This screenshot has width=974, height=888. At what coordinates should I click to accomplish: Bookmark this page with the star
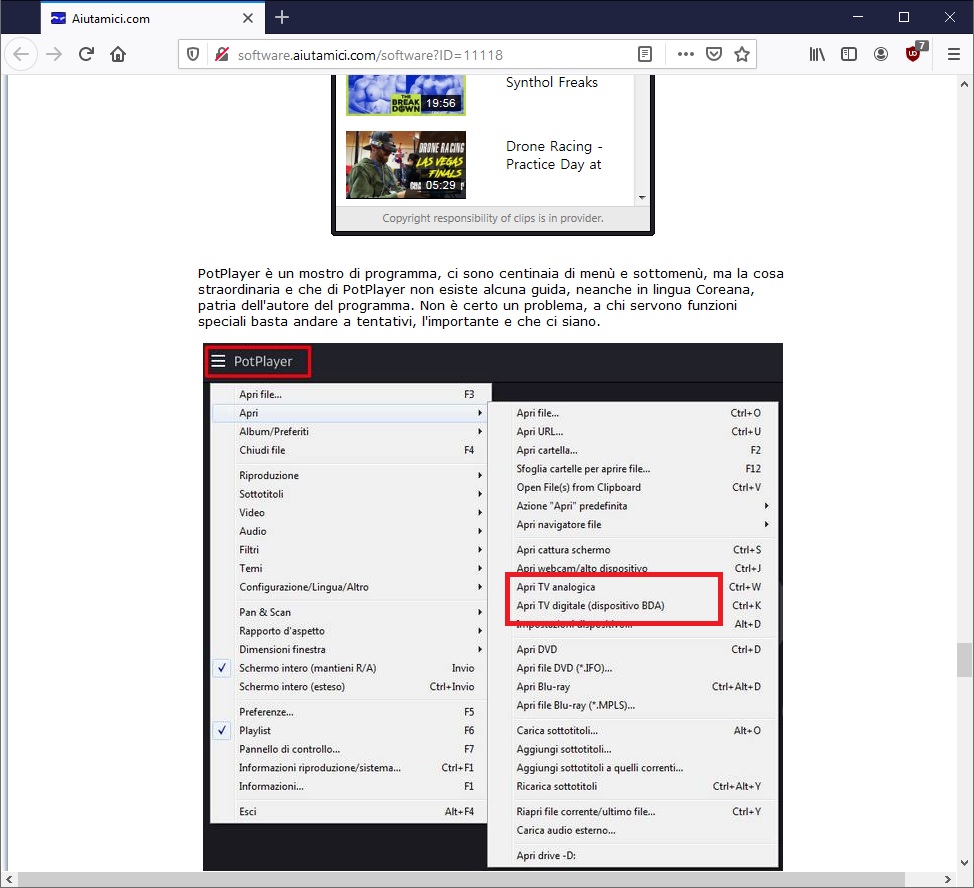coord(742,55)
